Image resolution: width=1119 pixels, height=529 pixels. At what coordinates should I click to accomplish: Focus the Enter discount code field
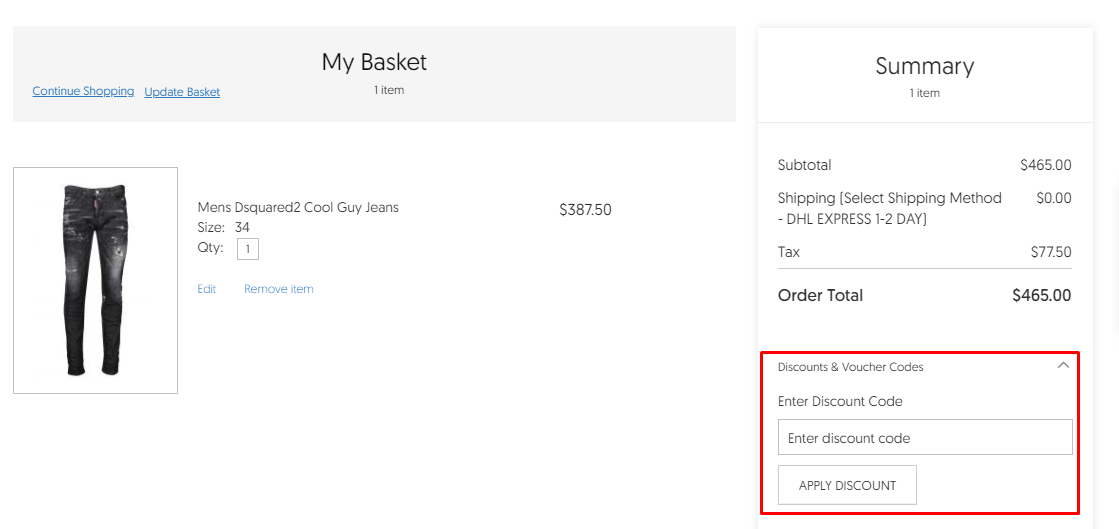[925, 438]
